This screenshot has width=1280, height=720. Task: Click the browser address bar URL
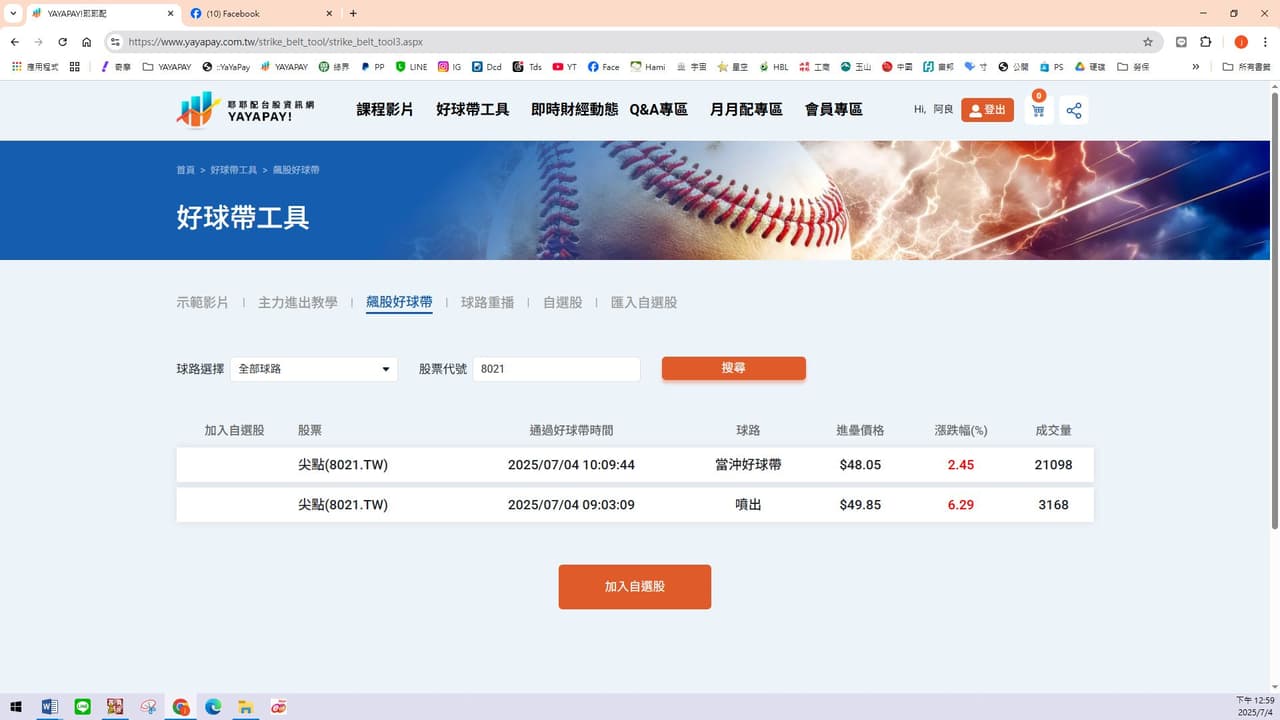(x=275, y=42)
